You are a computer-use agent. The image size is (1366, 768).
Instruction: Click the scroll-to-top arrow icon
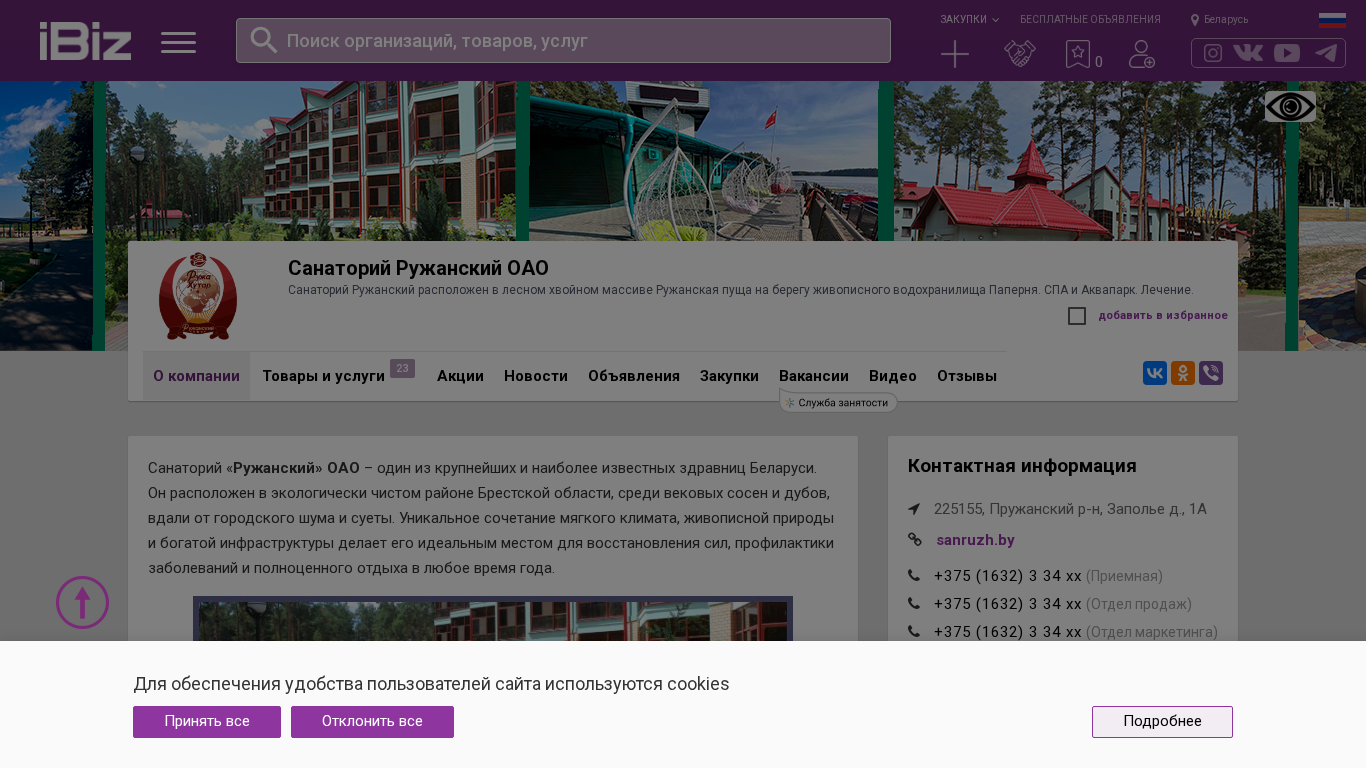pyautogui.click(x=82, y=602)
